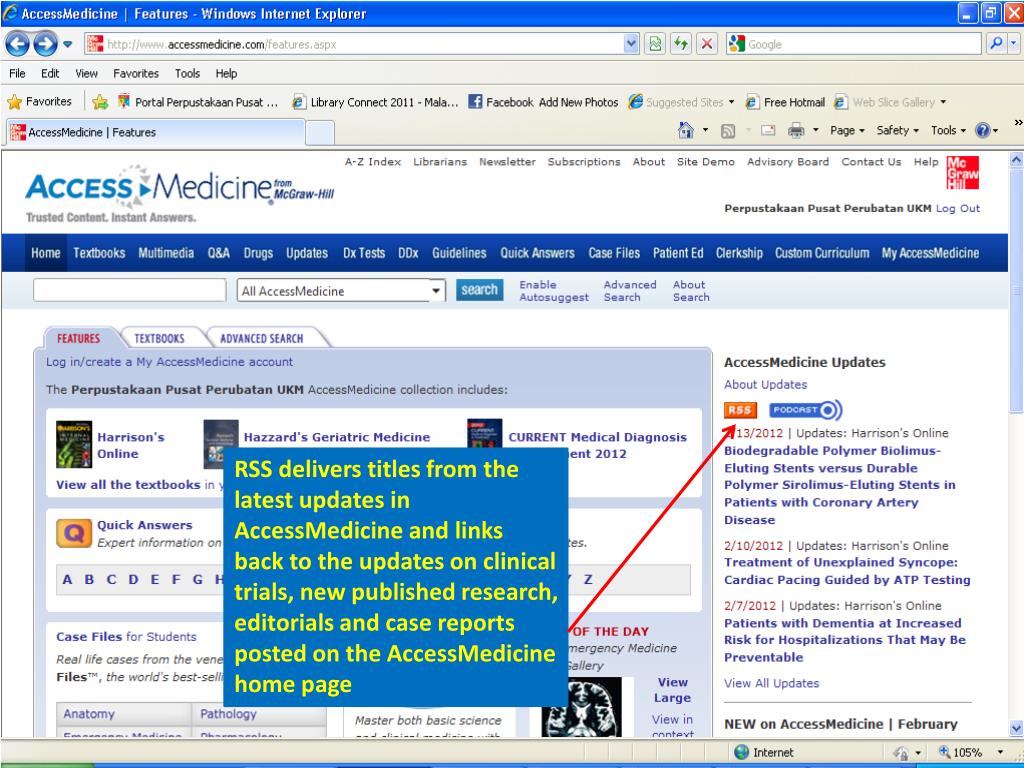Click the Home toolbar icon
The width and height of the screenshot is (1024, 768).
[686, 131]
